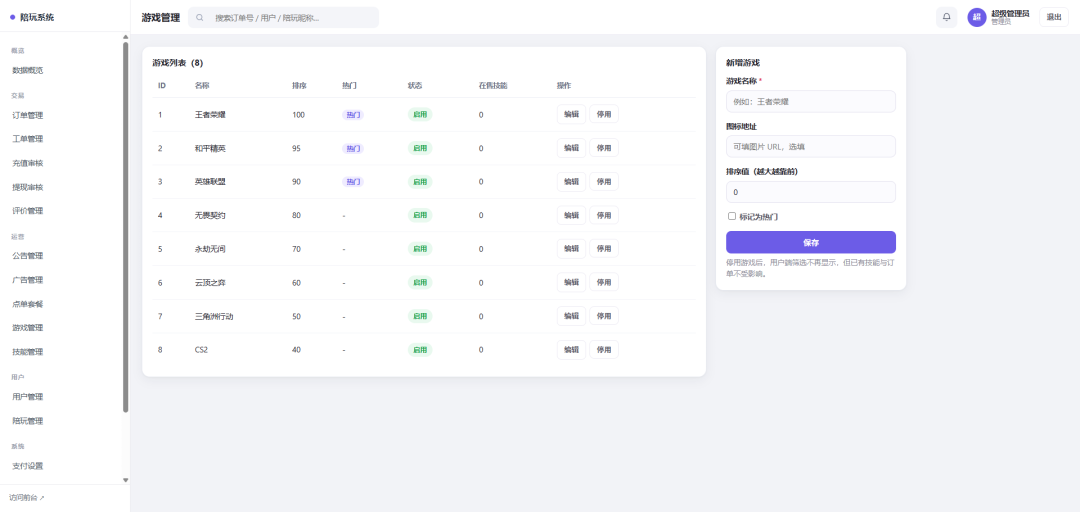Click the 退出 logout button
Screen dimensions: 1080x512
pos(1054,17)
